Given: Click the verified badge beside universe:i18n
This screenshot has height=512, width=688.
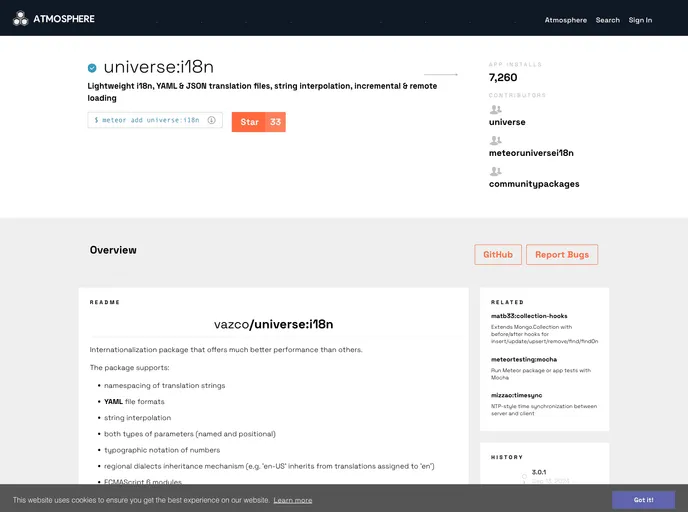Looking at the screenshot, I should [92, 68].
